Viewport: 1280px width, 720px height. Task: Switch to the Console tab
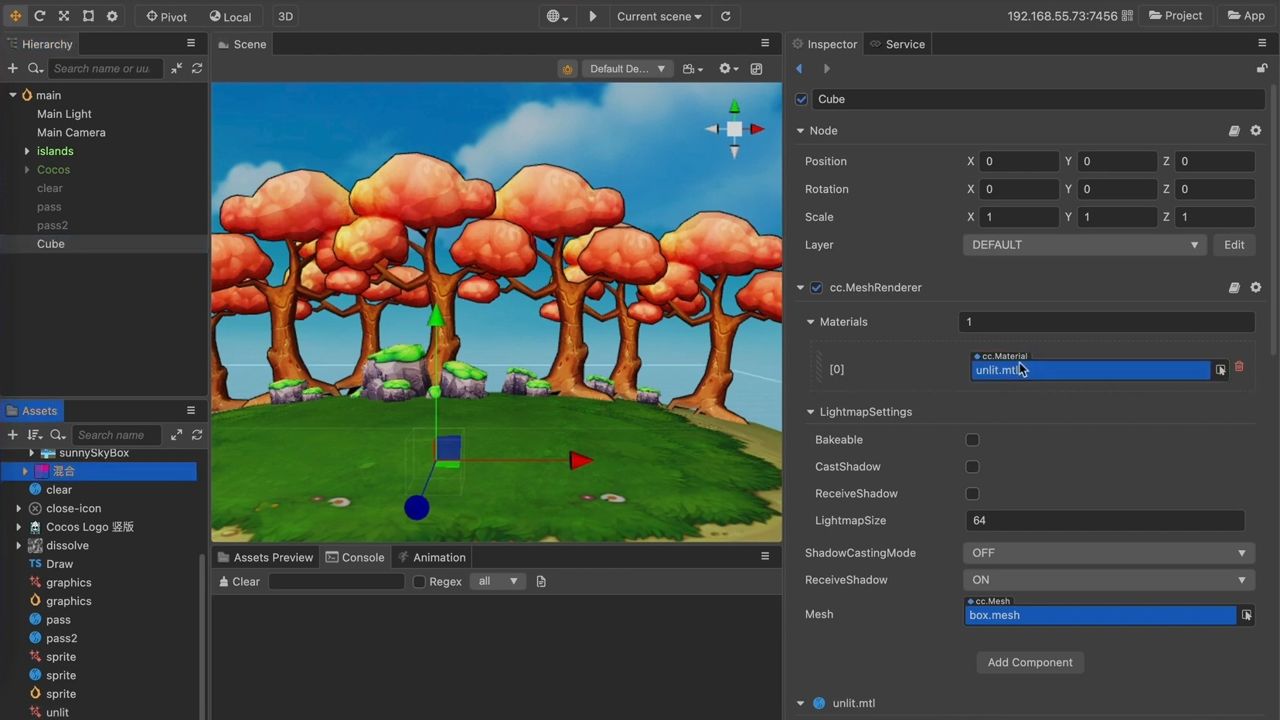click(x=355, y=557)
